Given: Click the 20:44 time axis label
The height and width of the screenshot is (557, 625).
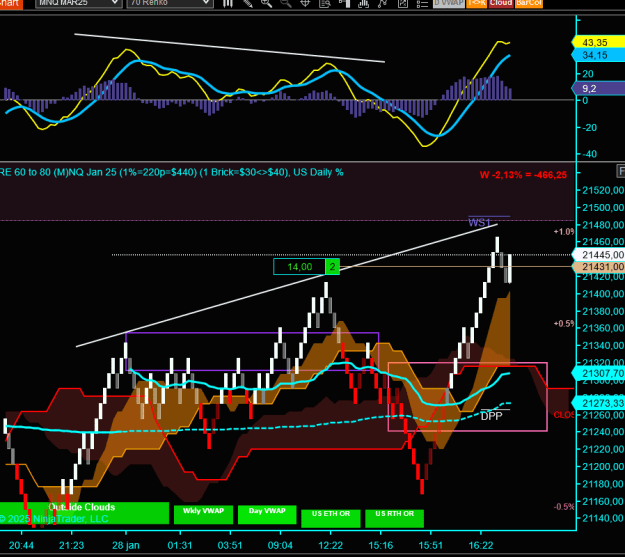Looking at the screenshot, I should coord(21,545).
